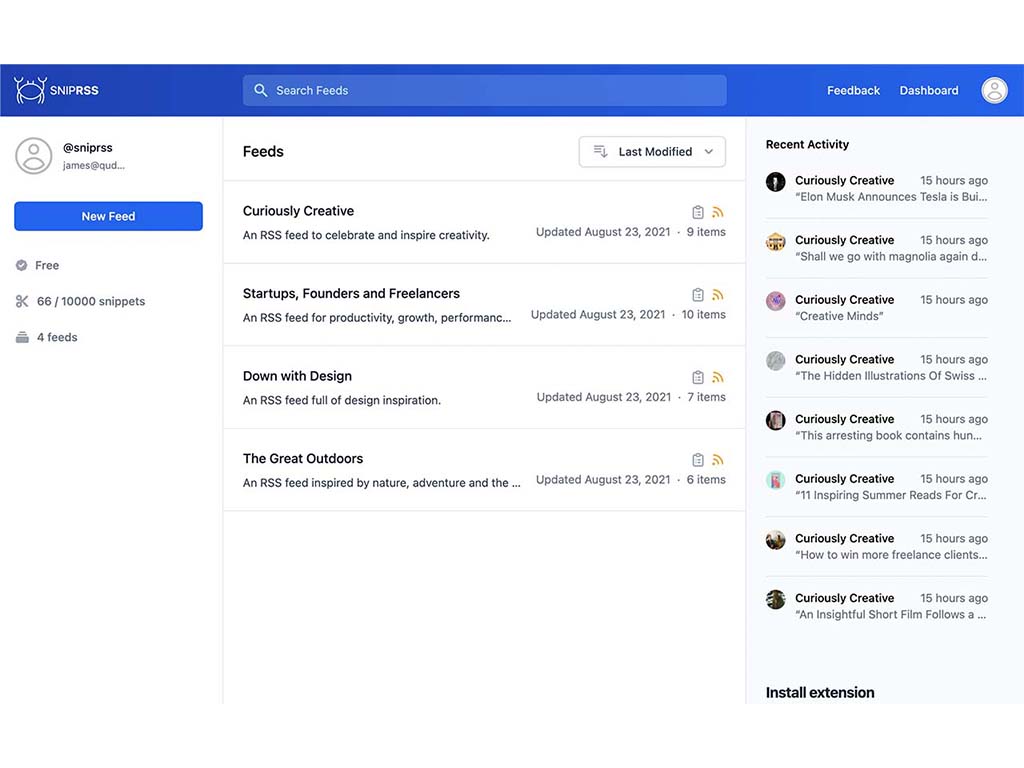Open the Creative Minds activity thumbnail
This screenshot has width=1024, height=768.
point(775,301)
